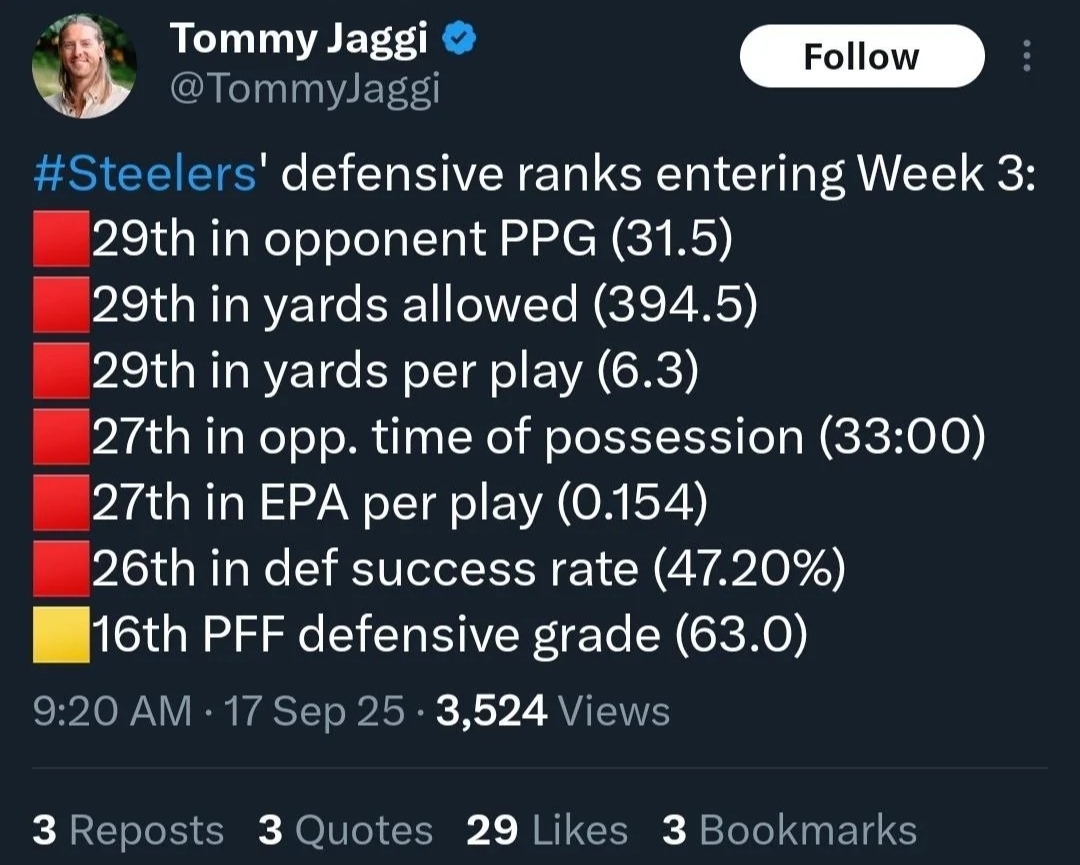This screenshot has width=1080, height=865.
Task: Show the 3 Quotes list
Action: 346,829
